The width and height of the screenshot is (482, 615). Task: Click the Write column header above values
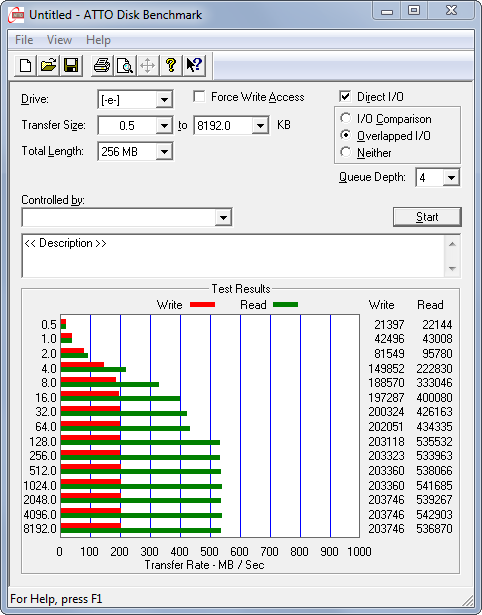pos(382,305)
